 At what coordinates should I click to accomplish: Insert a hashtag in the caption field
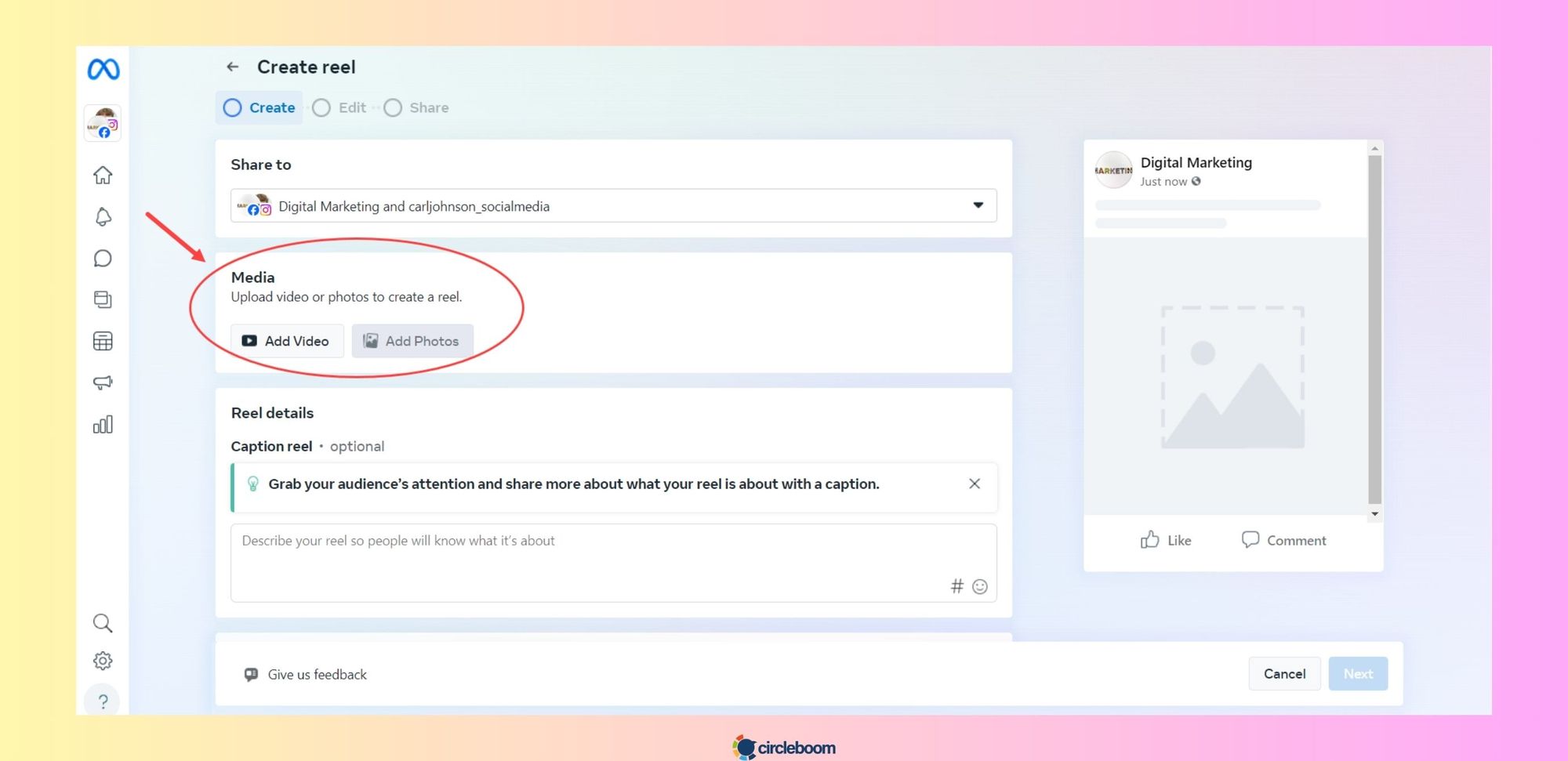(956, 585)
